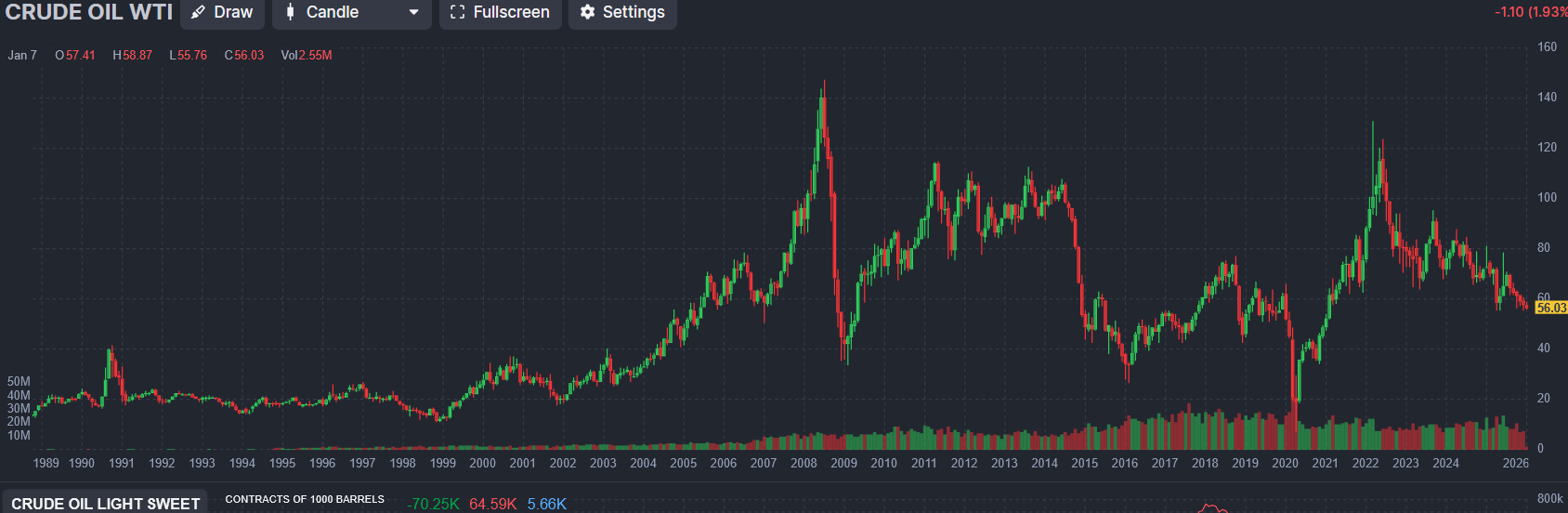Screen dimensions: 1568x513
Task: Click the red 64.59K value
Action: 492,504
